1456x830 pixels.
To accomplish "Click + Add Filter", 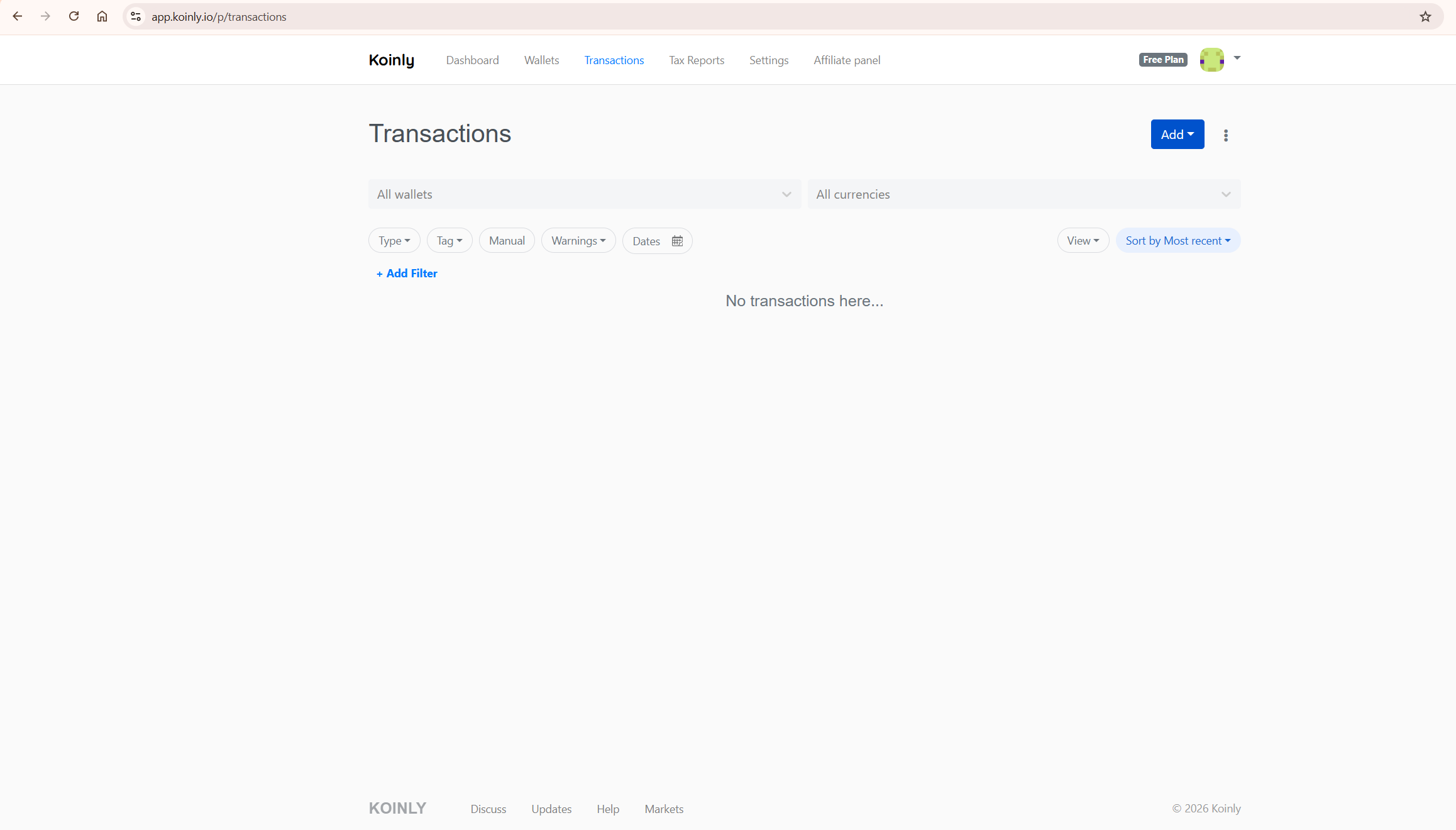I will (x=406, y=273).
